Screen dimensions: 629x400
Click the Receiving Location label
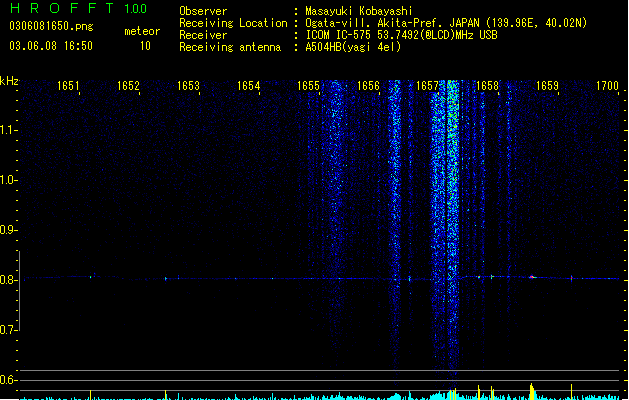click(233, 23)
